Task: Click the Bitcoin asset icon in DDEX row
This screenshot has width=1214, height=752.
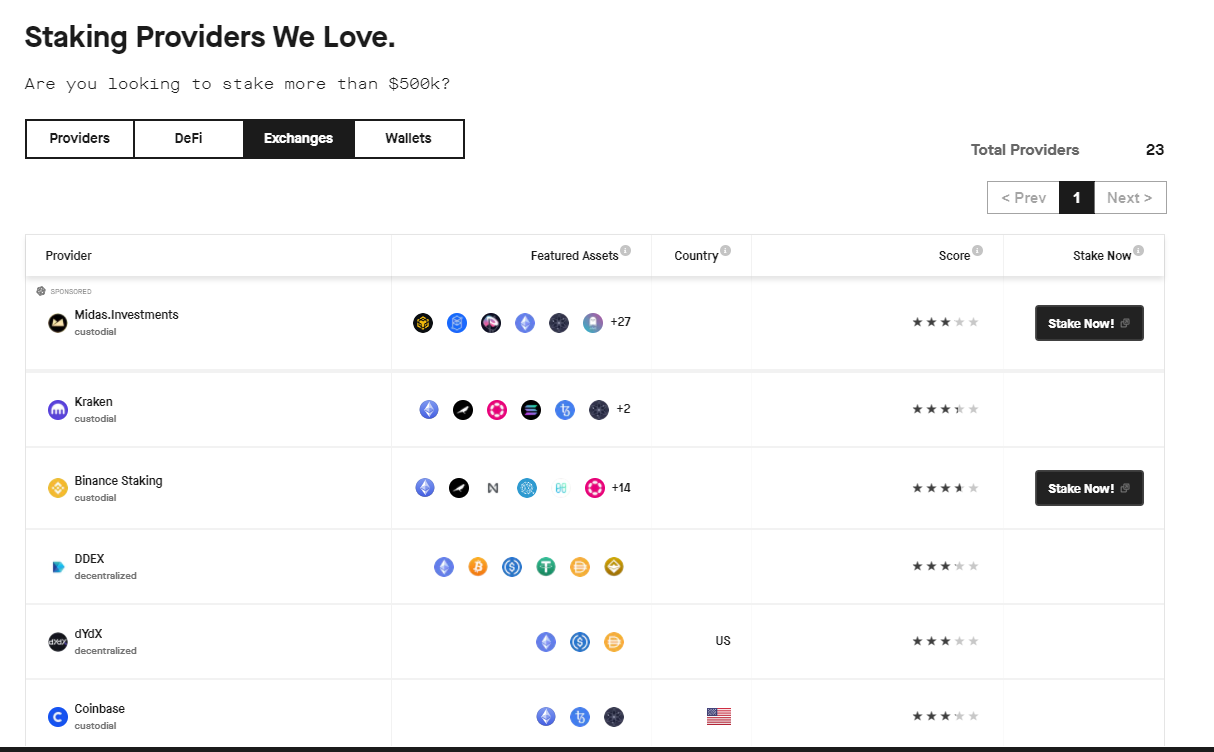Action: point(478,567)
